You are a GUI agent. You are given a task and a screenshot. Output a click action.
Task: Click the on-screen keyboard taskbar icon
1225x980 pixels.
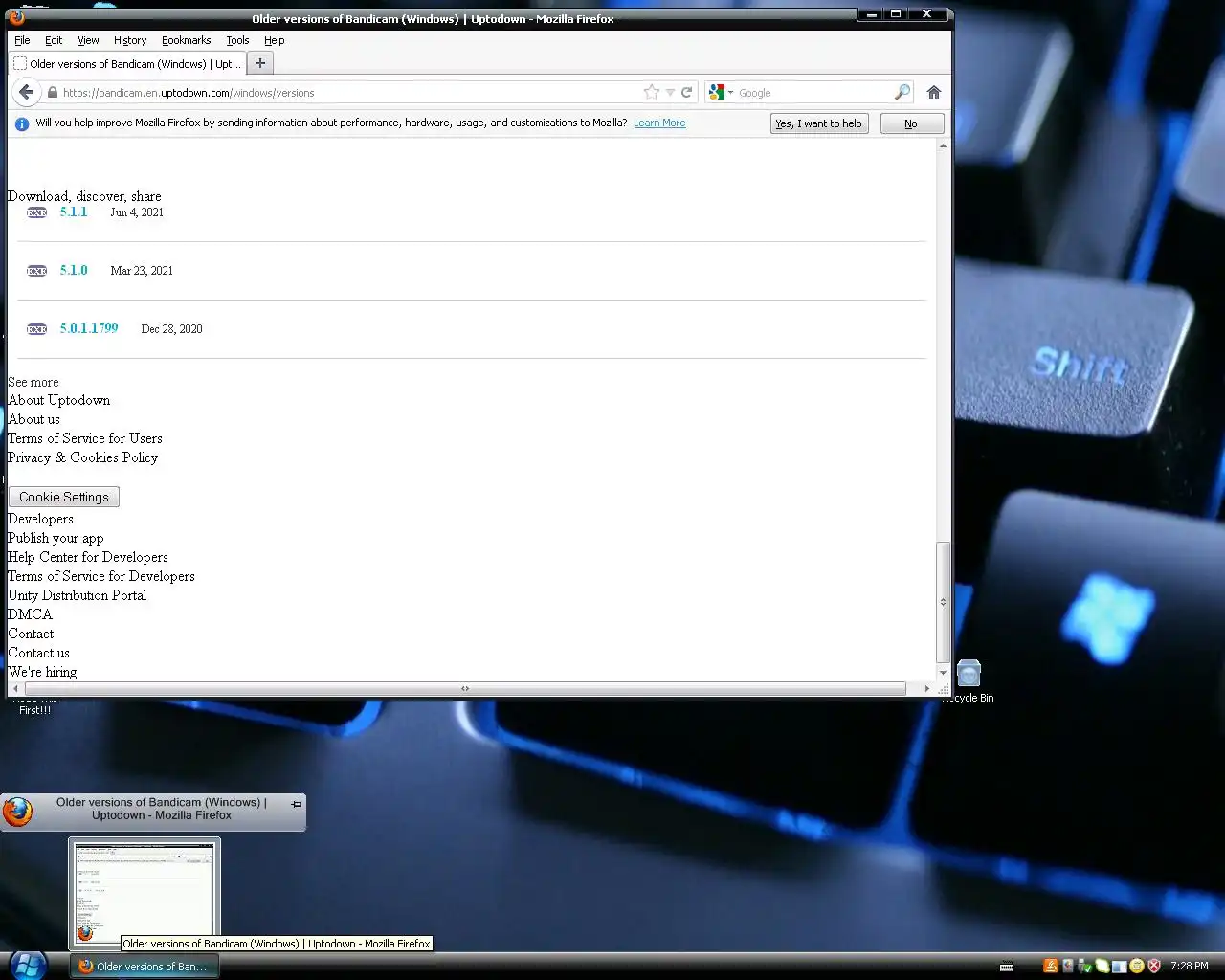[1007, 967]
